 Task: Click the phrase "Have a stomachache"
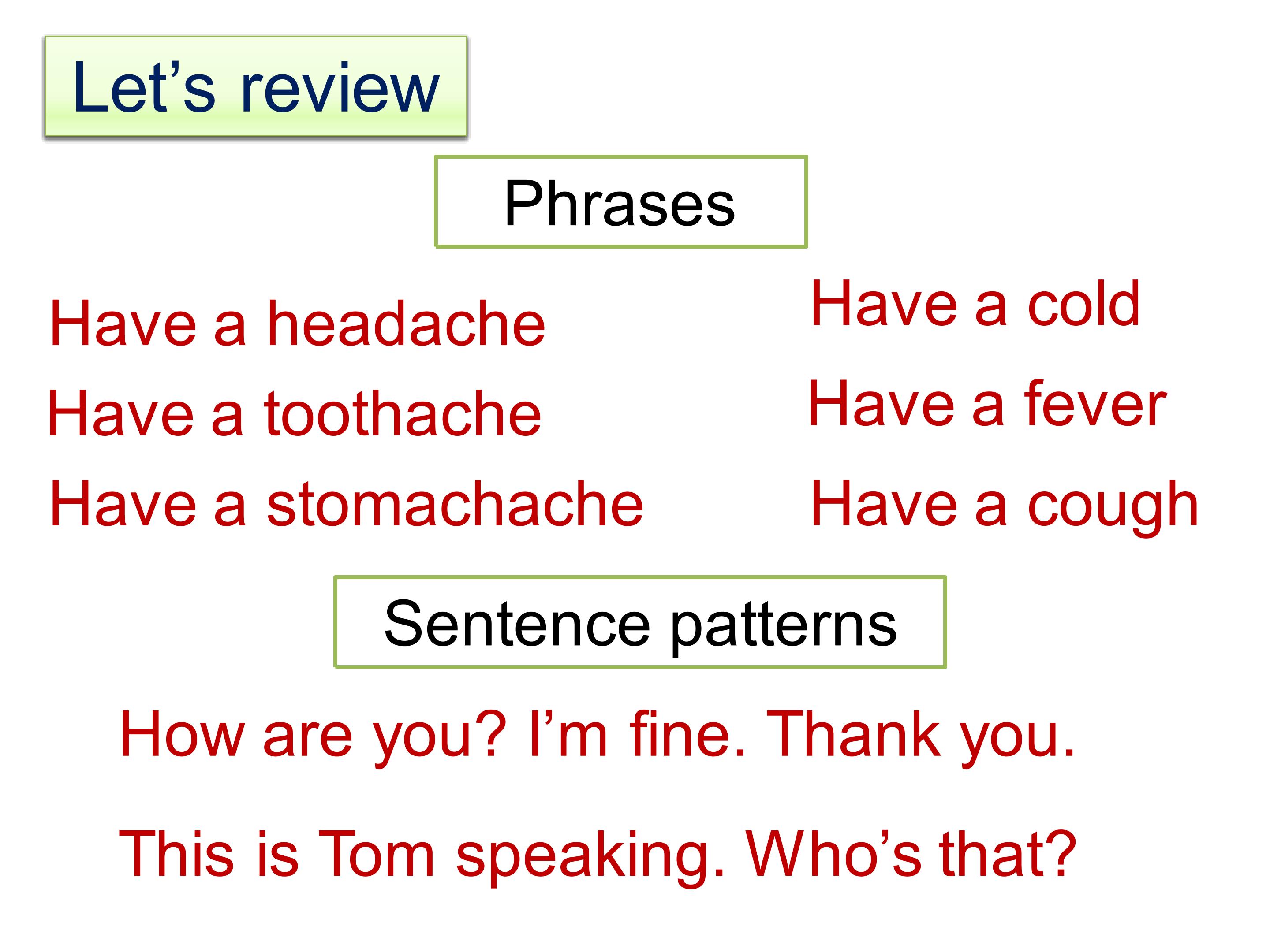[347, 503]
